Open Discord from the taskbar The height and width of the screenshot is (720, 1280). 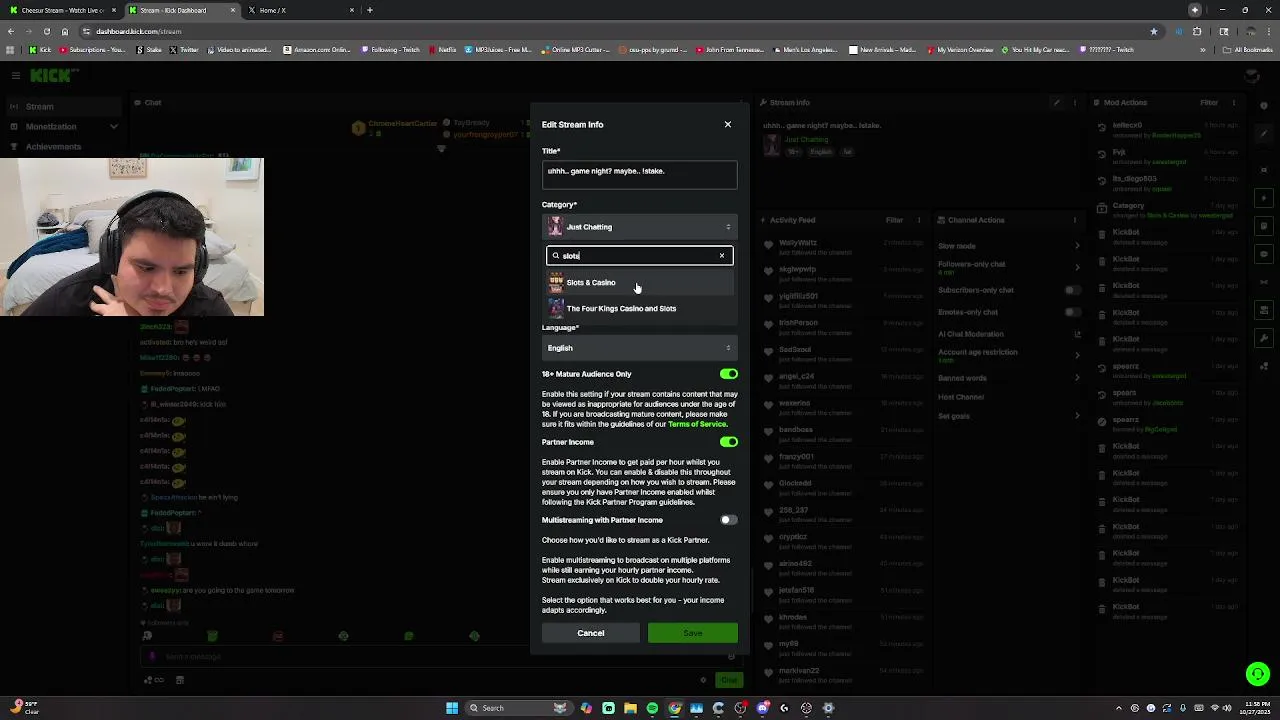coord(762,708)
